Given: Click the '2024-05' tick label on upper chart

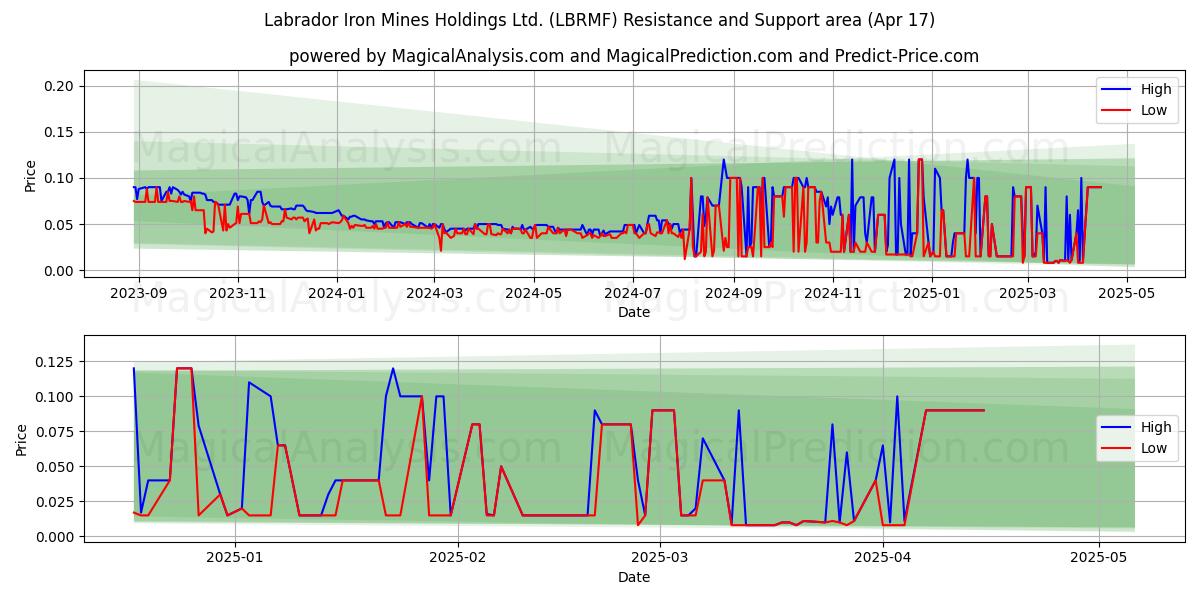Looking at the screenshot, I should tap(533, 293).
